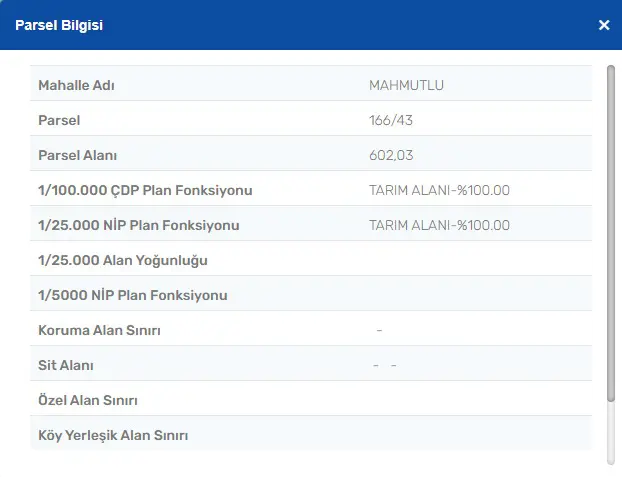Screen dimensions: 622x477
Task: Click the parcel number 166/43
Action: (x=391, y=120)
